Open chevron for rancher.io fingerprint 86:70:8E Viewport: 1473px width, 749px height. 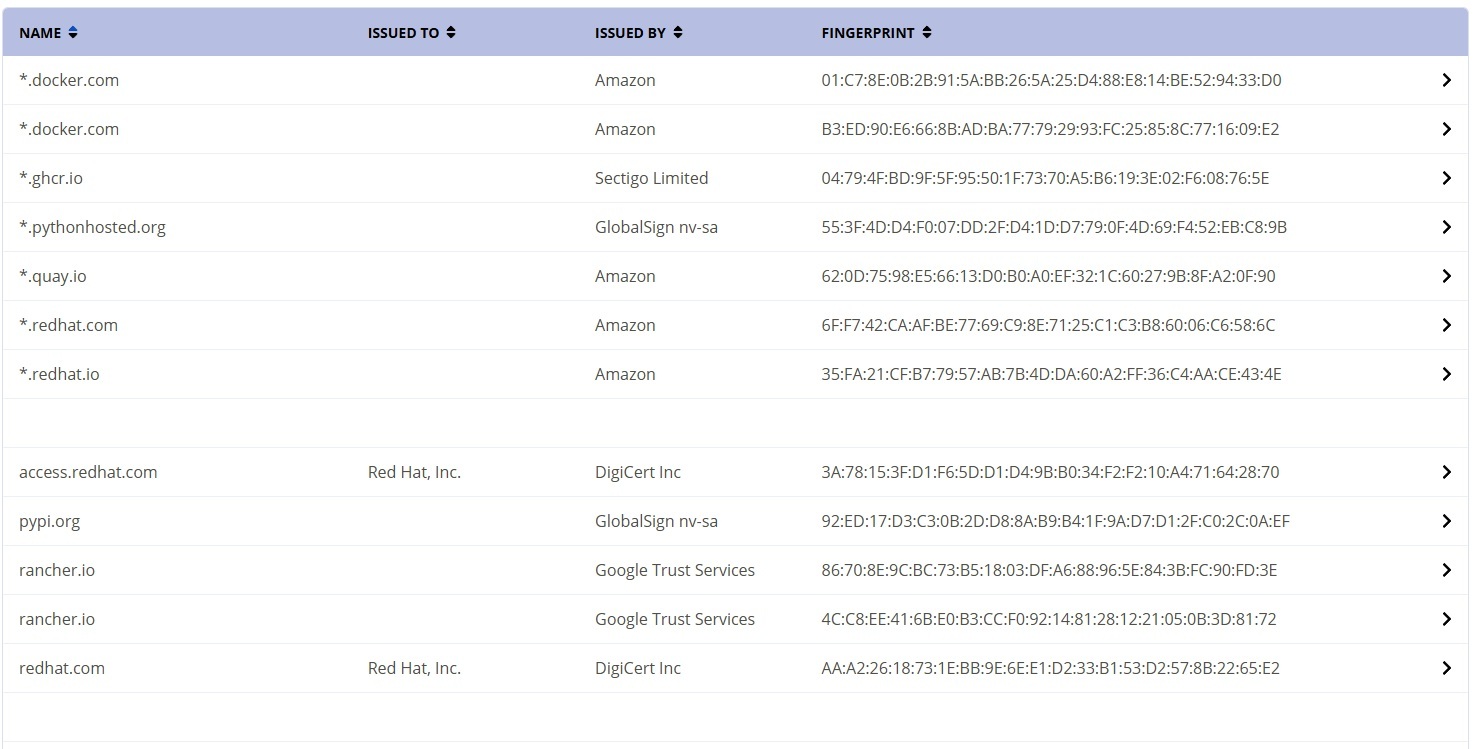[x=1446, y=570]
